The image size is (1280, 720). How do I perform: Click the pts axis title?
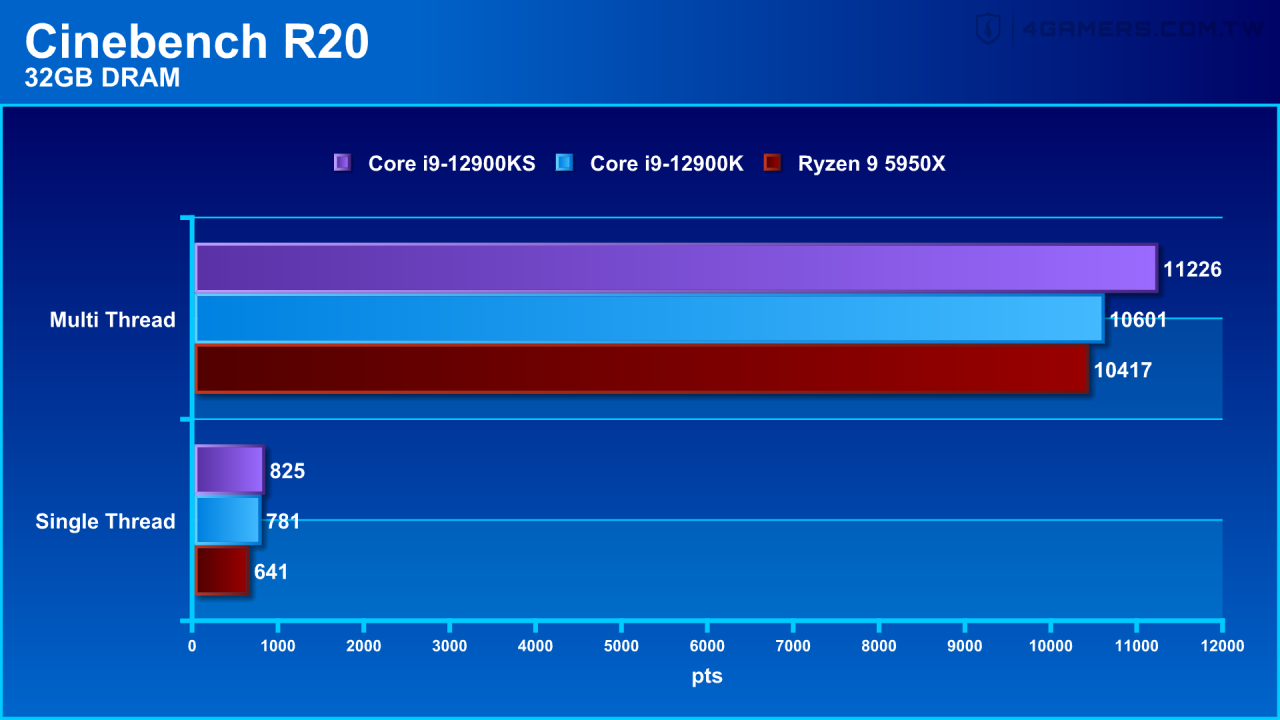click(x=707, y=677)
